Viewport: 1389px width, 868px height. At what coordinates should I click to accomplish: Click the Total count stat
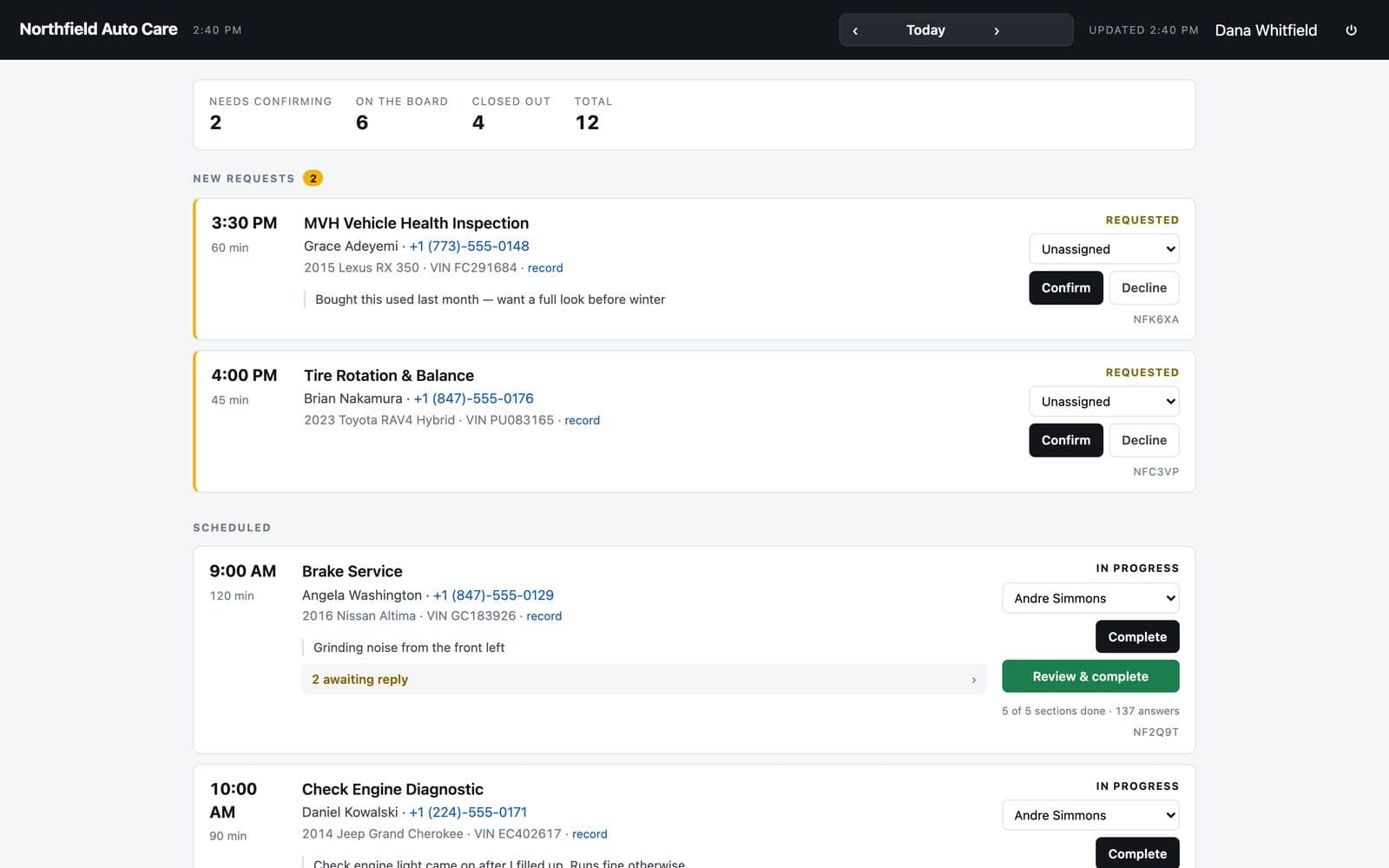(587, 122)
